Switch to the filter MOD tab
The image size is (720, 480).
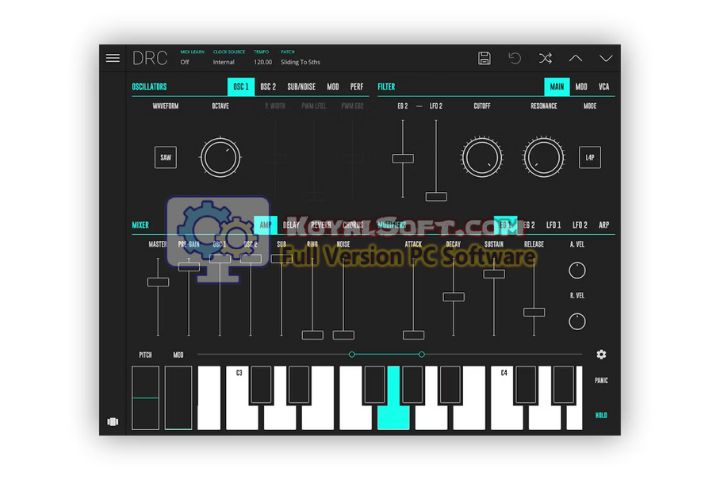click(x=581, y=87)
